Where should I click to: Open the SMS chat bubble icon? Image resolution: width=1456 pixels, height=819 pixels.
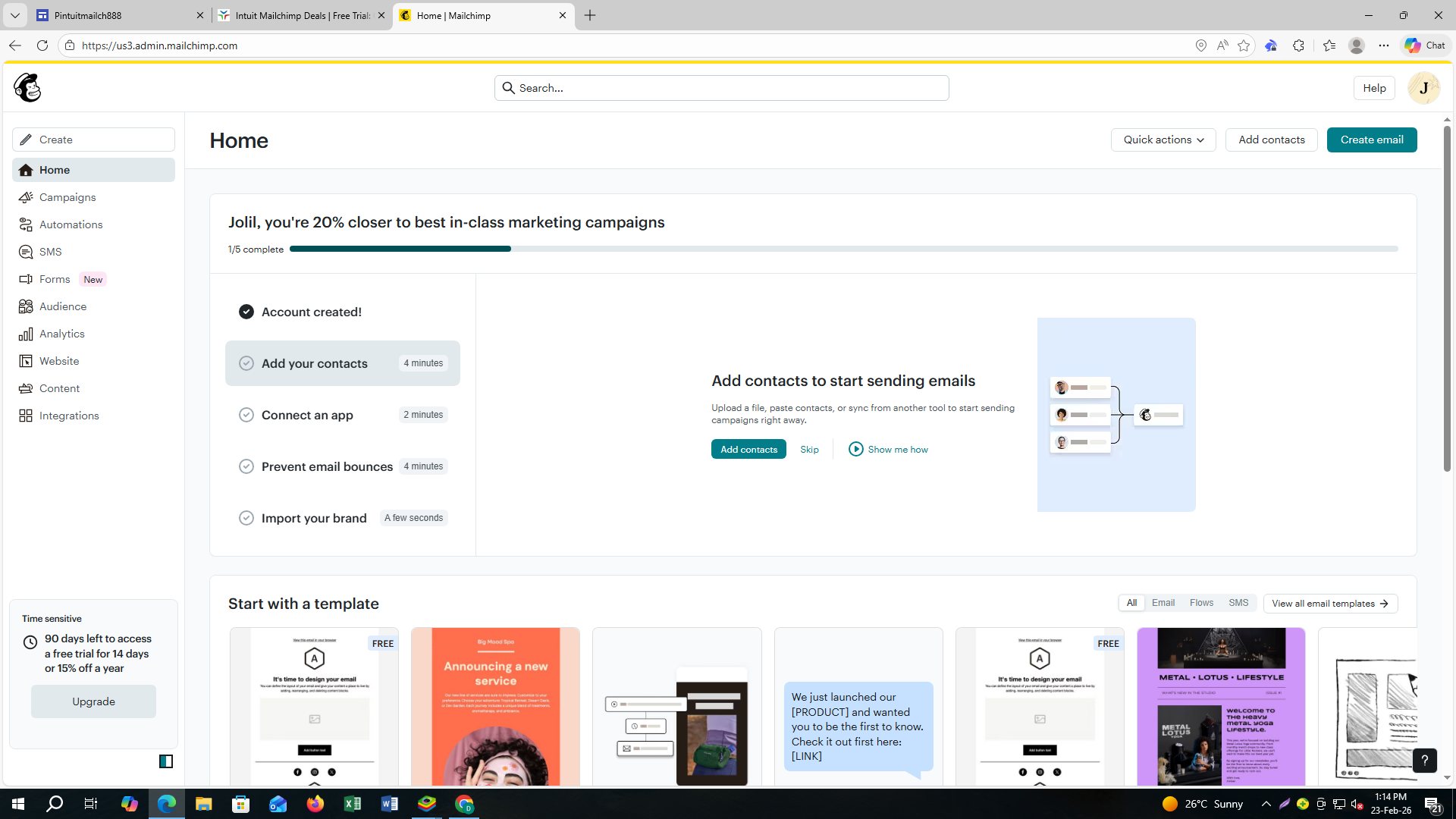[26, 252]
